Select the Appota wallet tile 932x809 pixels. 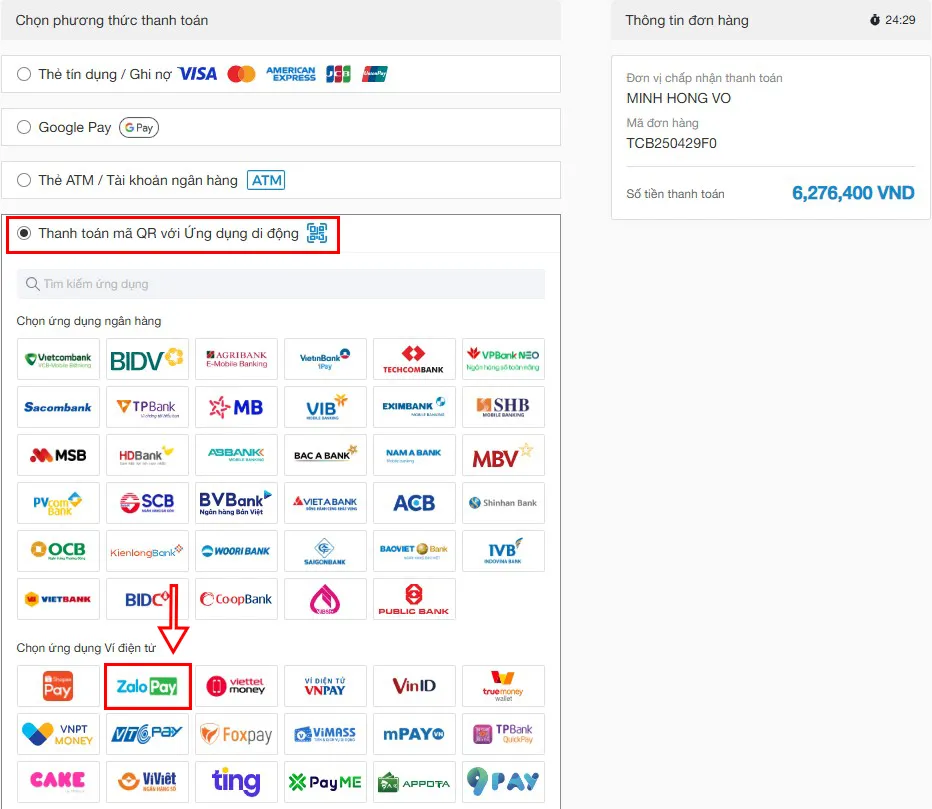(x=414, y=782)
